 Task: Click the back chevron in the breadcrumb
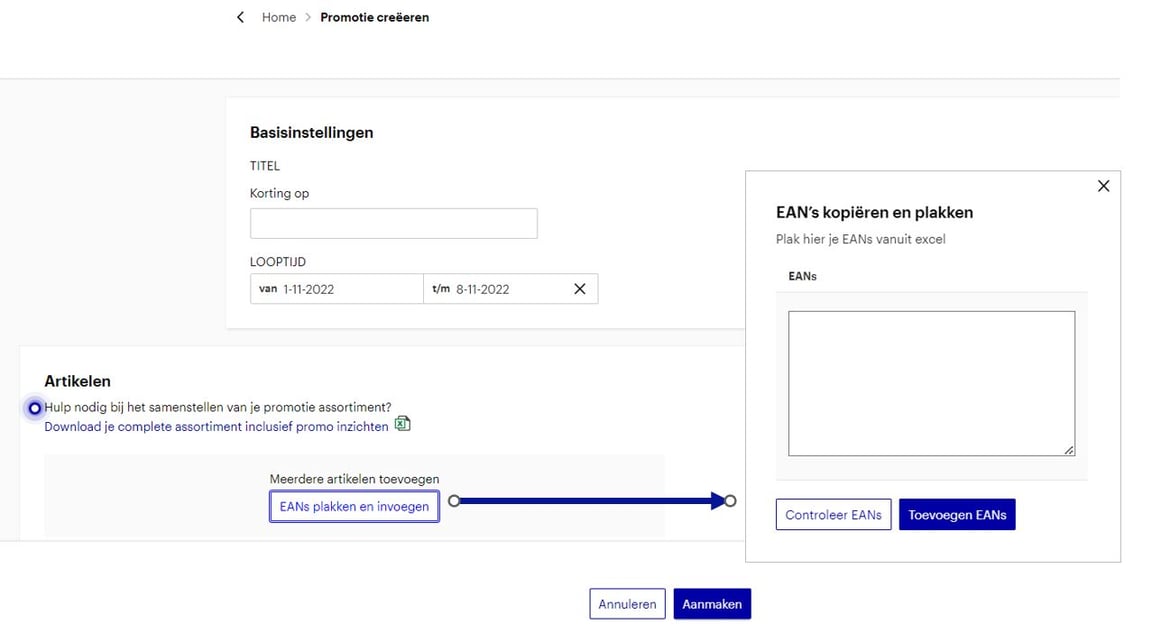(240, 17)
